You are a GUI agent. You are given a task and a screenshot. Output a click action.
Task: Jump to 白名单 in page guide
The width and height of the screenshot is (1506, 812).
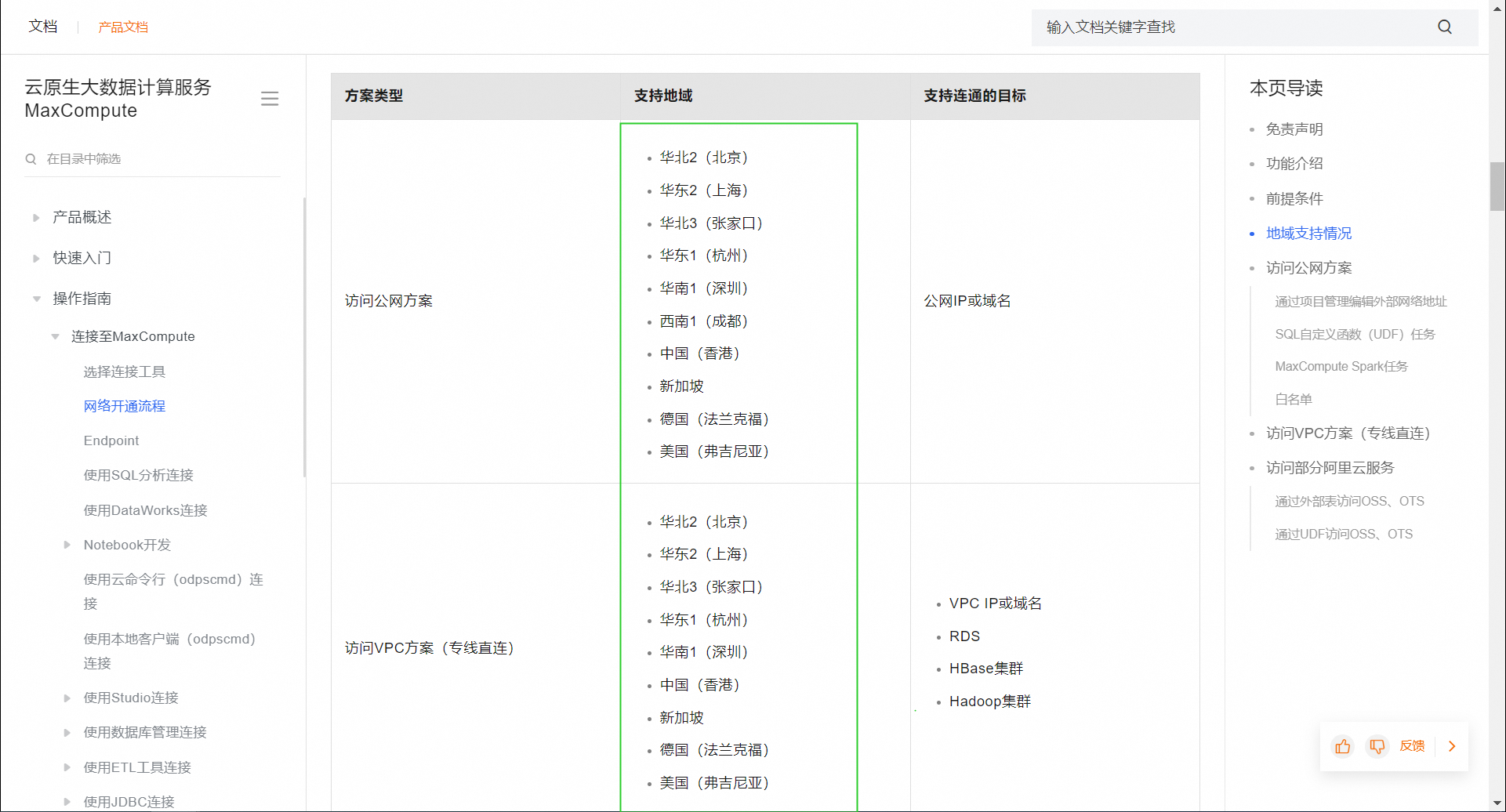pyautogui.click(x=1294, y=400)
